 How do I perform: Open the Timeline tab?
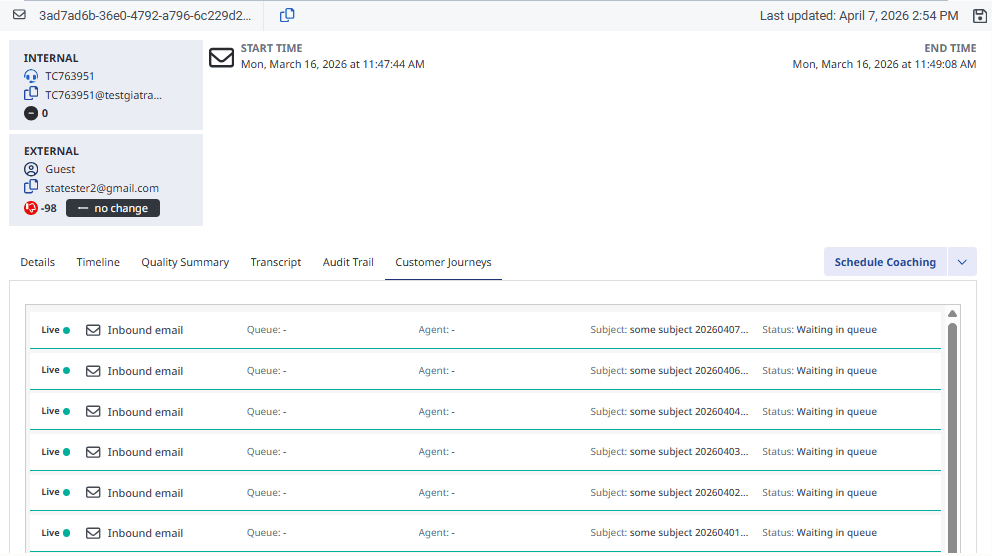tap(98, 262)
